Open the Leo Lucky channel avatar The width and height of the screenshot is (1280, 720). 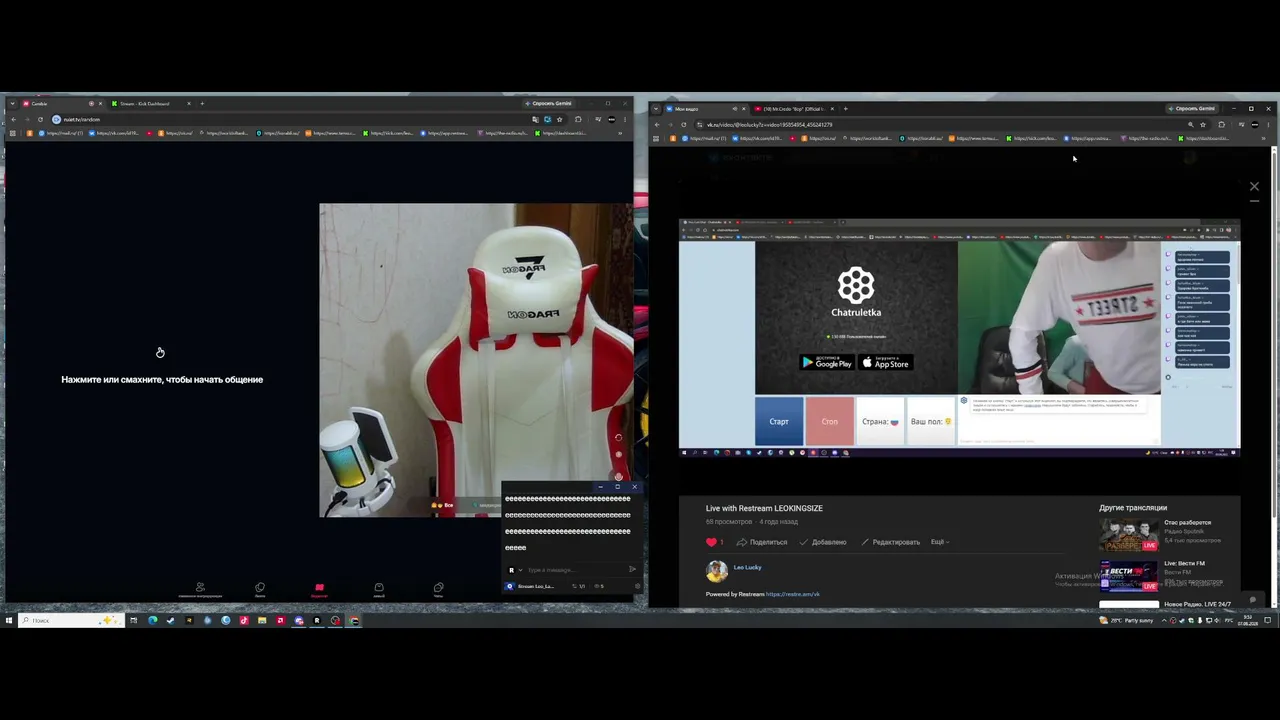[x=717, y=571]
